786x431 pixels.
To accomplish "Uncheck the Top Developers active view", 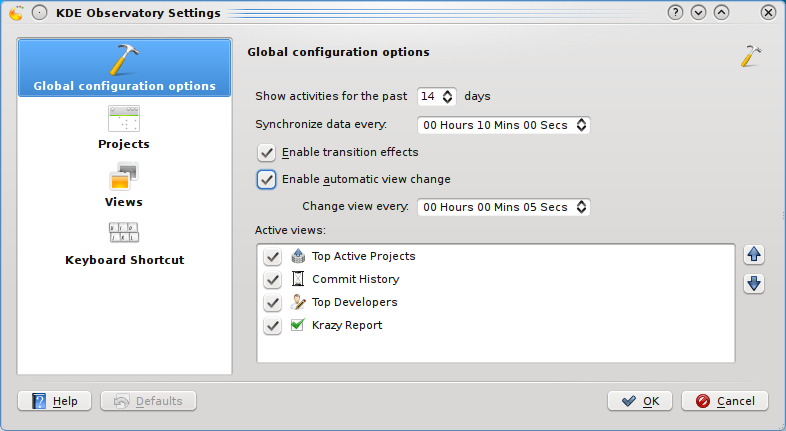I will tap(272, 303).
